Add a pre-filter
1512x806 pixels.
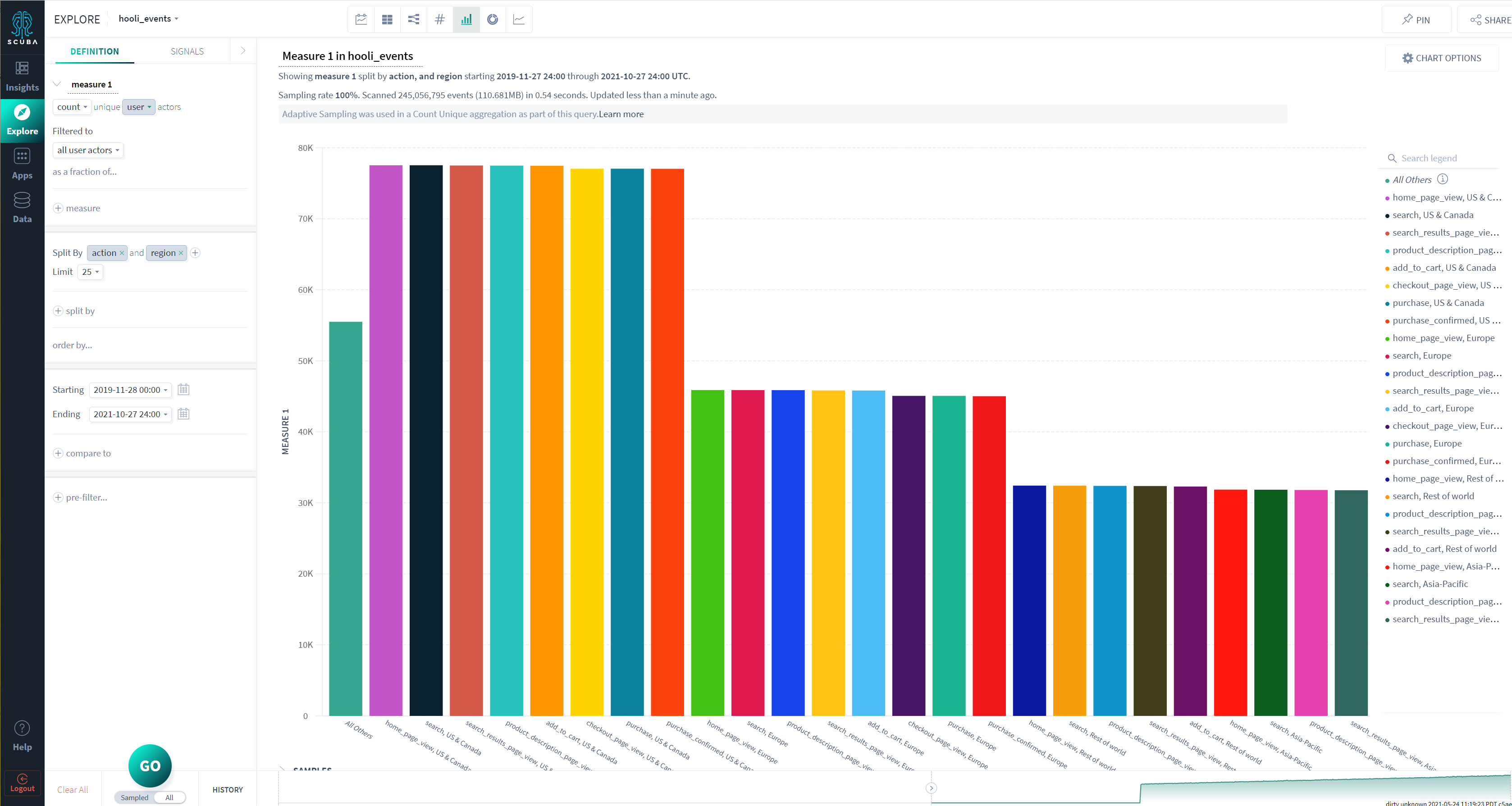coord(80,497)
